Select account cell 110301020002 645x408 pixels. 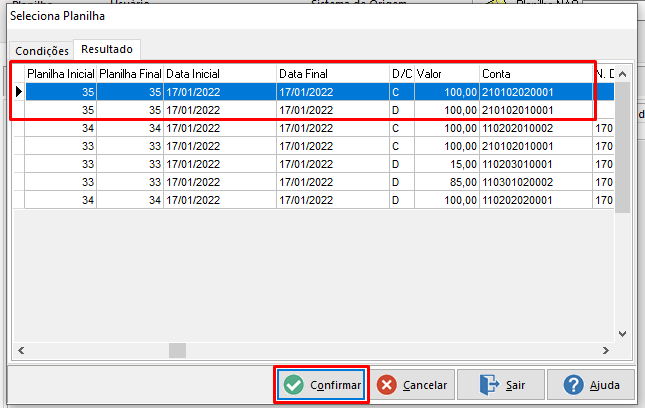click(x=536, y=182)
